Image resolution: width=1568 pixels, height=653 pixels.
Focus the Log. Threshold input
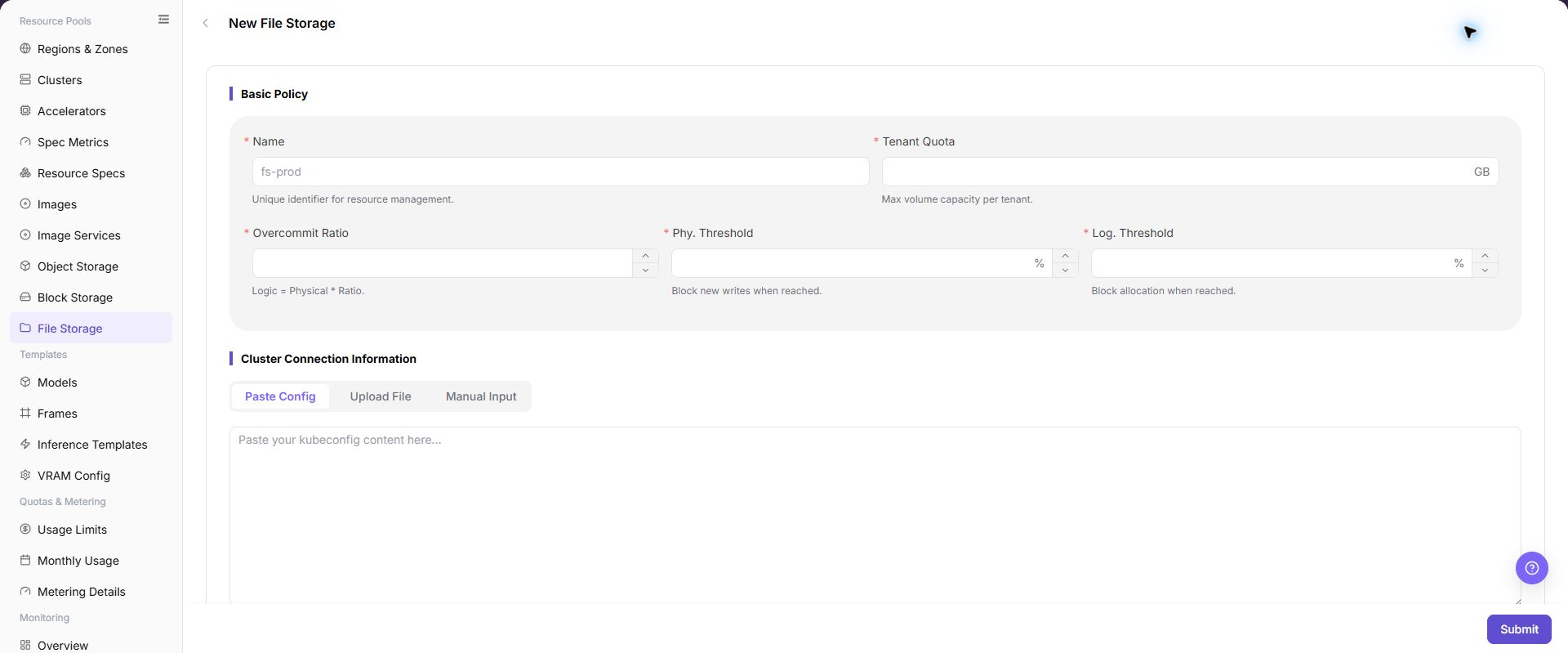pyautogui.click(x=1281, y=263)
